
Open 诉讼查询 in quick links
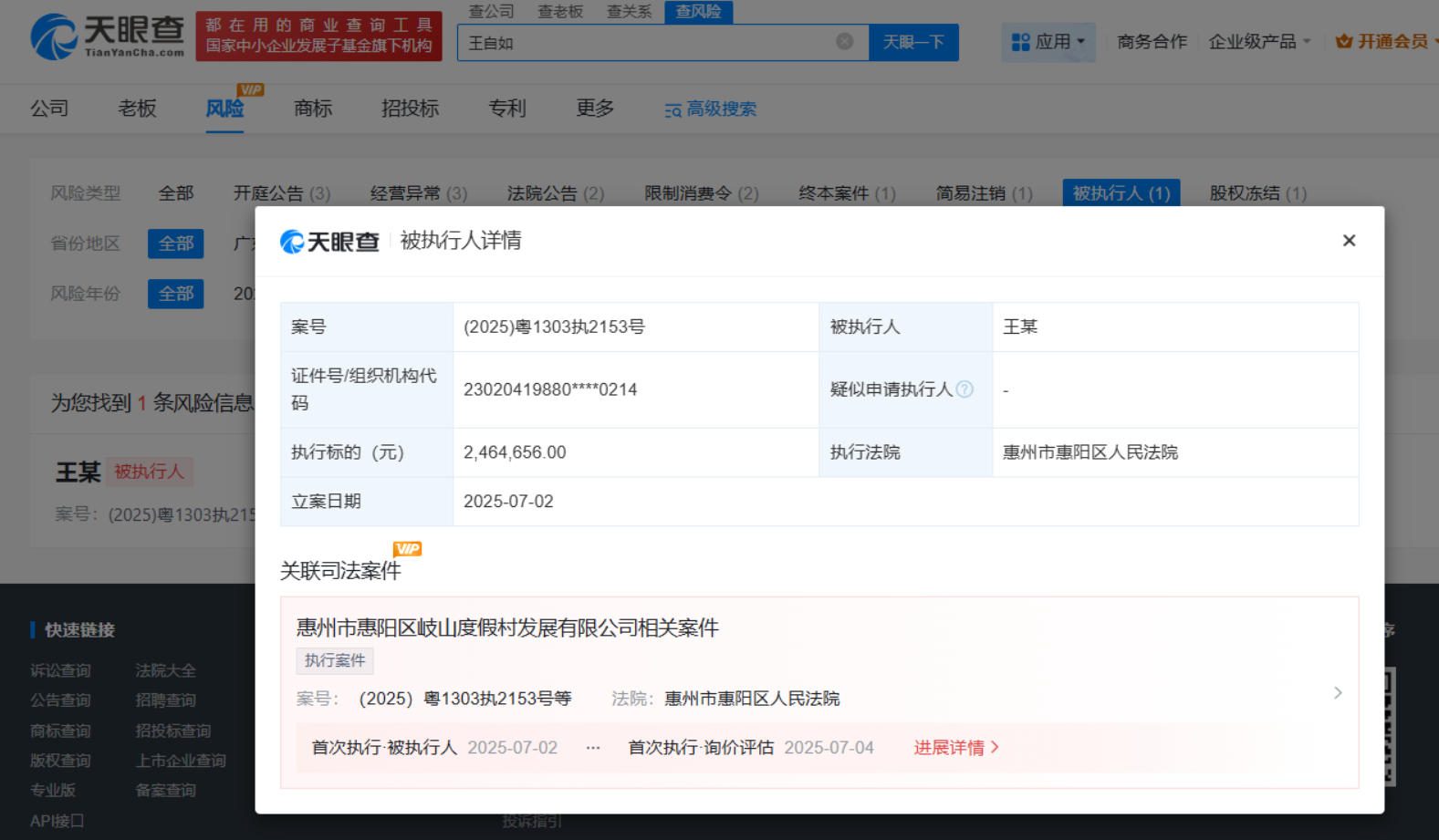click(60, 670)
